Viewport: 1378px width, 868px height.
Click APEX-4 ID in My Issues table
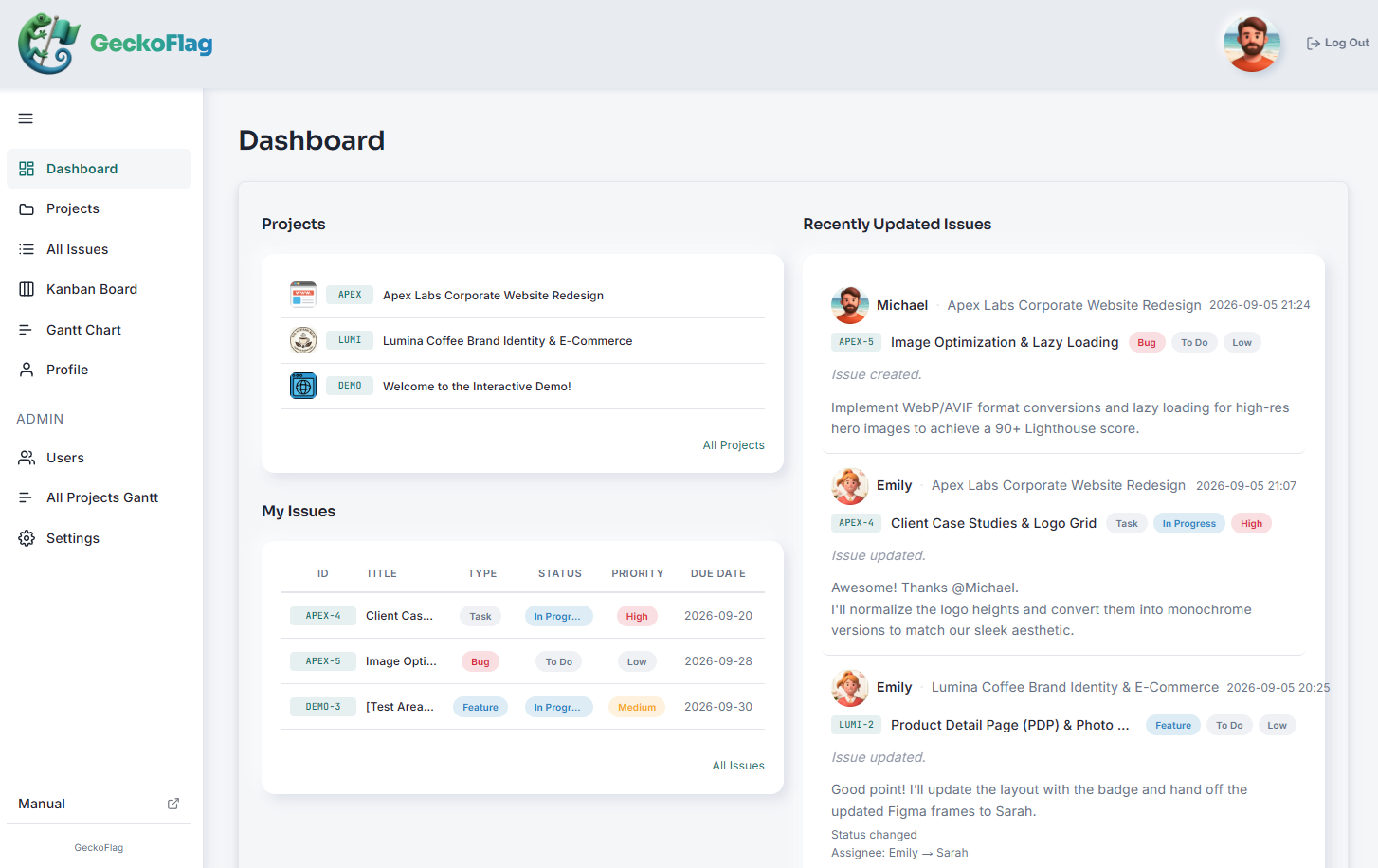click(x=323, y=616)
